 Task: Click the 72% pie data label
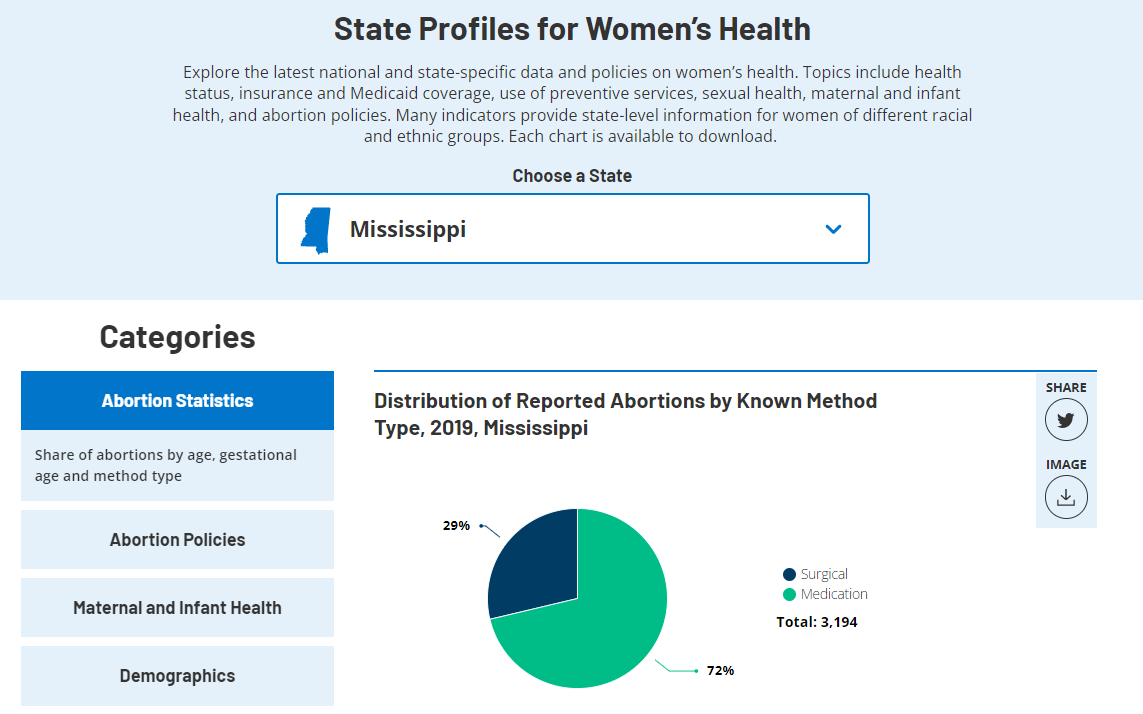click(x=720, y=671)
